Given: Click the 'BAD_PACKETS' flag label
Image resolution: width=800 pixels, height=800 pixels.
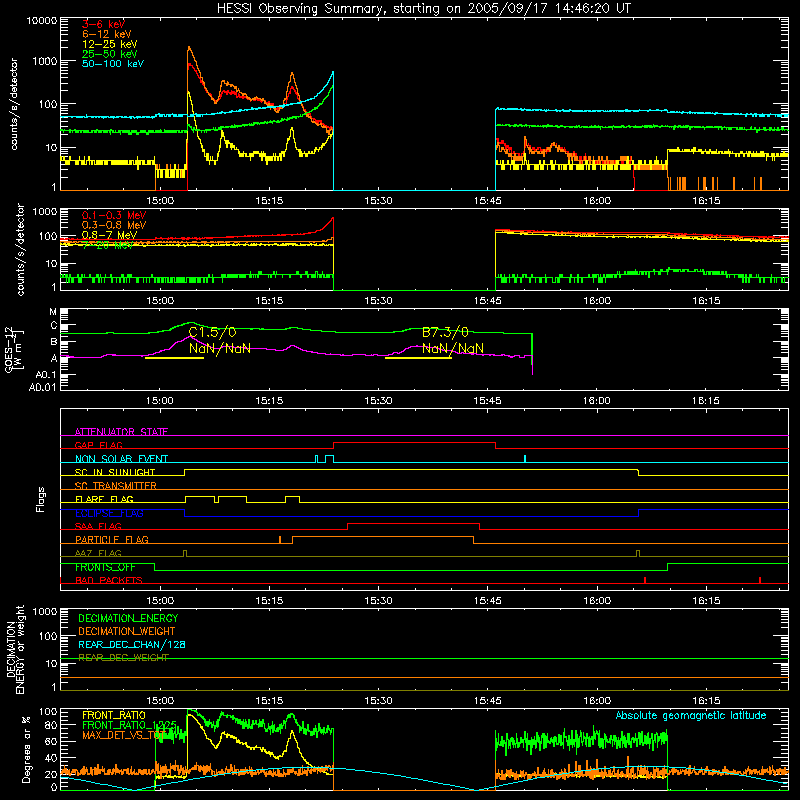Looking at the screenshot, I should tap(109, 580).
